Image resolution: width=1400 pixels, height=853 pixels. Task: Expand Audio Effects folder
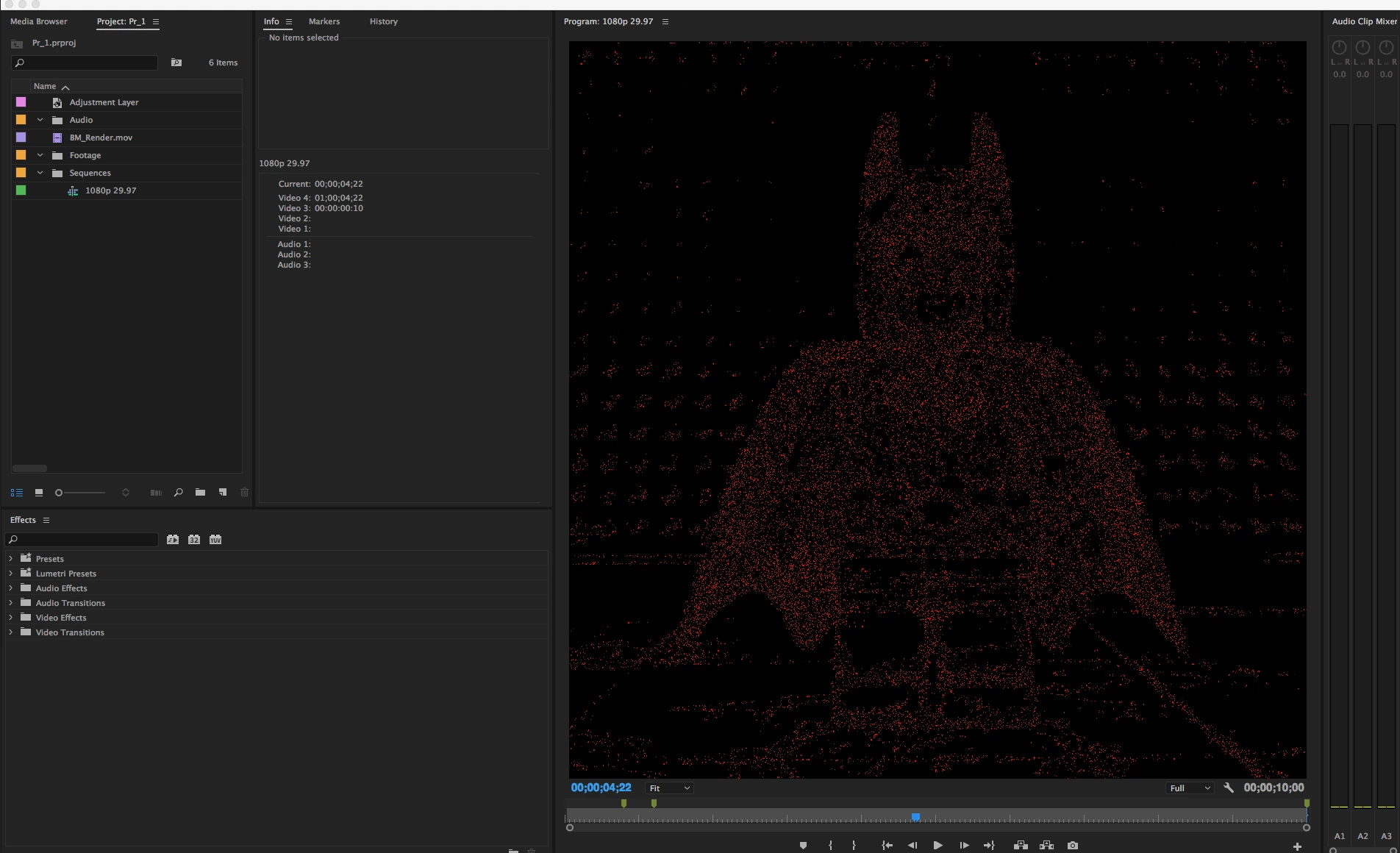(10, 588)
